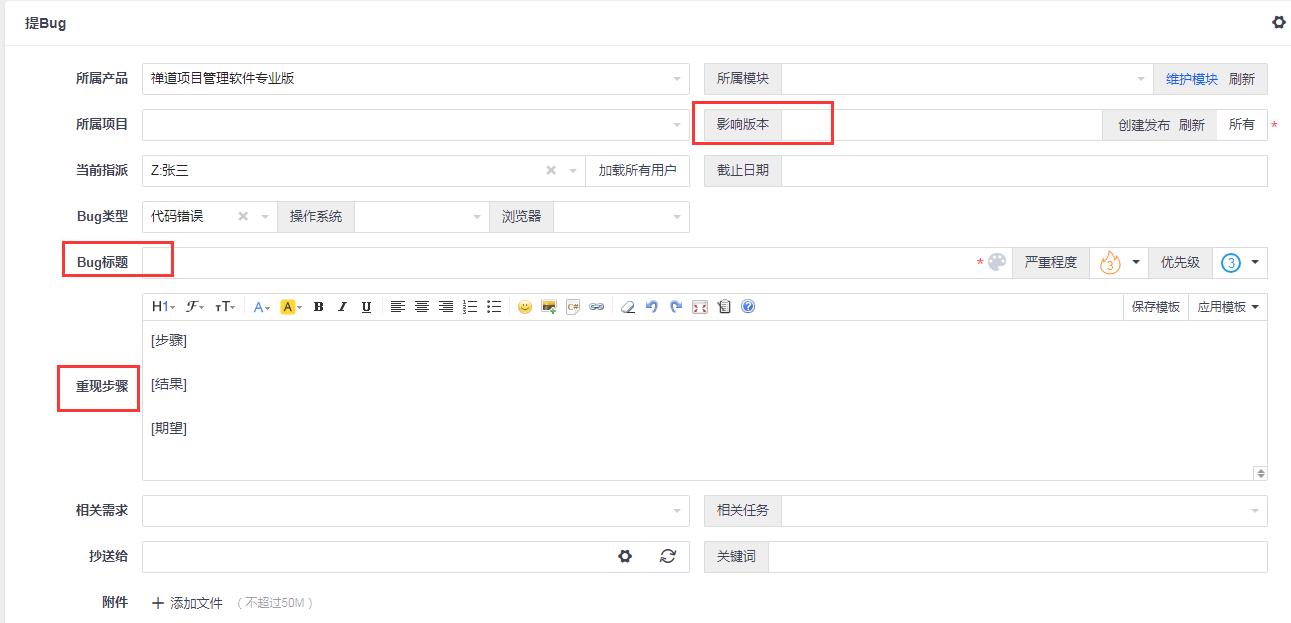Add hyperlink using the link icon
This screenshot has width=1291, height=623.
[x=597, y=307]
